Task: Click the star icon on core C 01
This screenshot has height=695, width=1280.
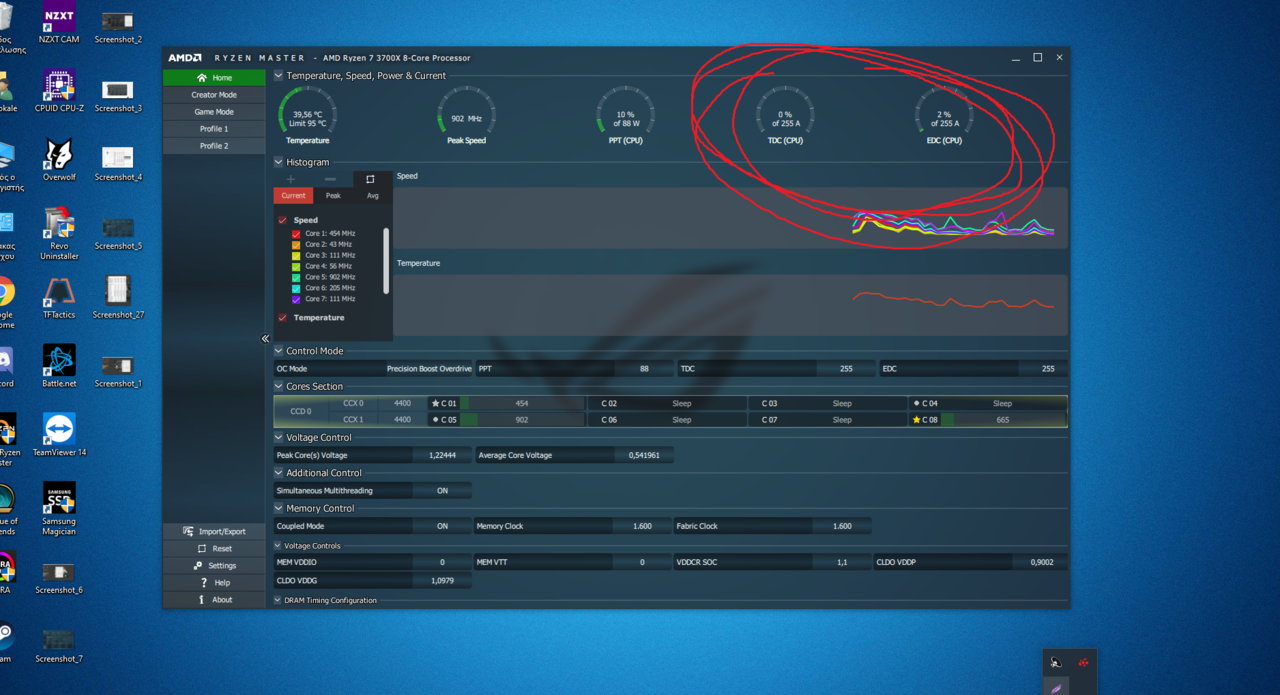Action: [435, 404]
